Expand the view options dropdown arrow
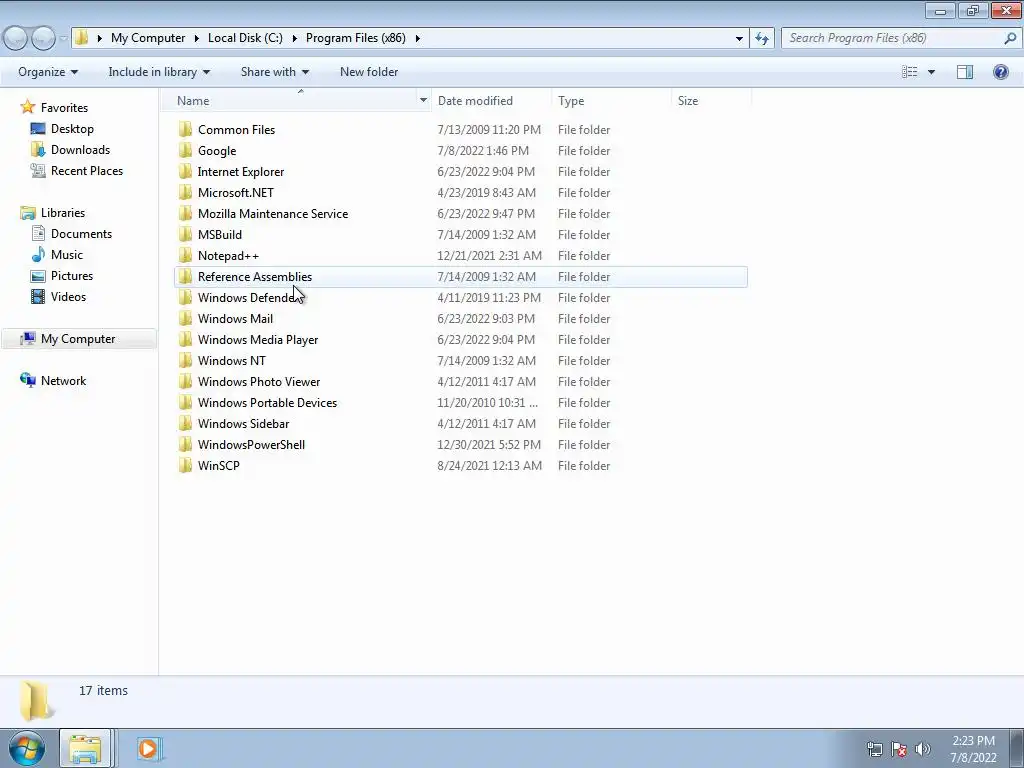Viewport: 1024px width, 768px height. point(931,72)
